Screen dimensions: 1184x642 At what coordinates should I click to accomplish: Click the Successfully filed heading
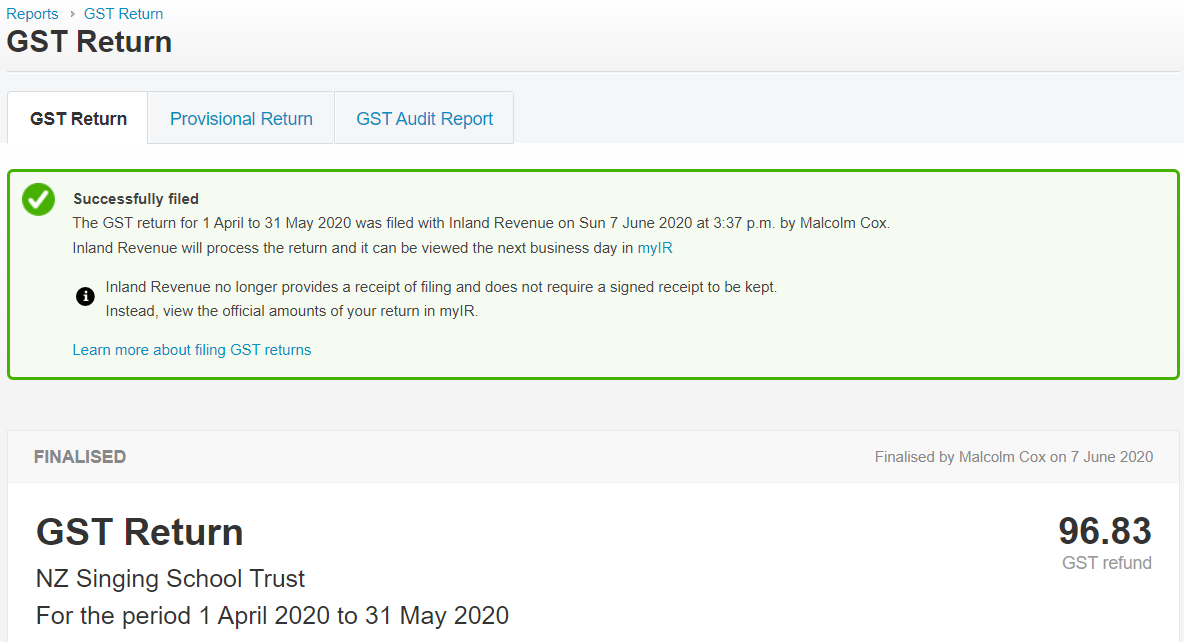tap(136, 199)
